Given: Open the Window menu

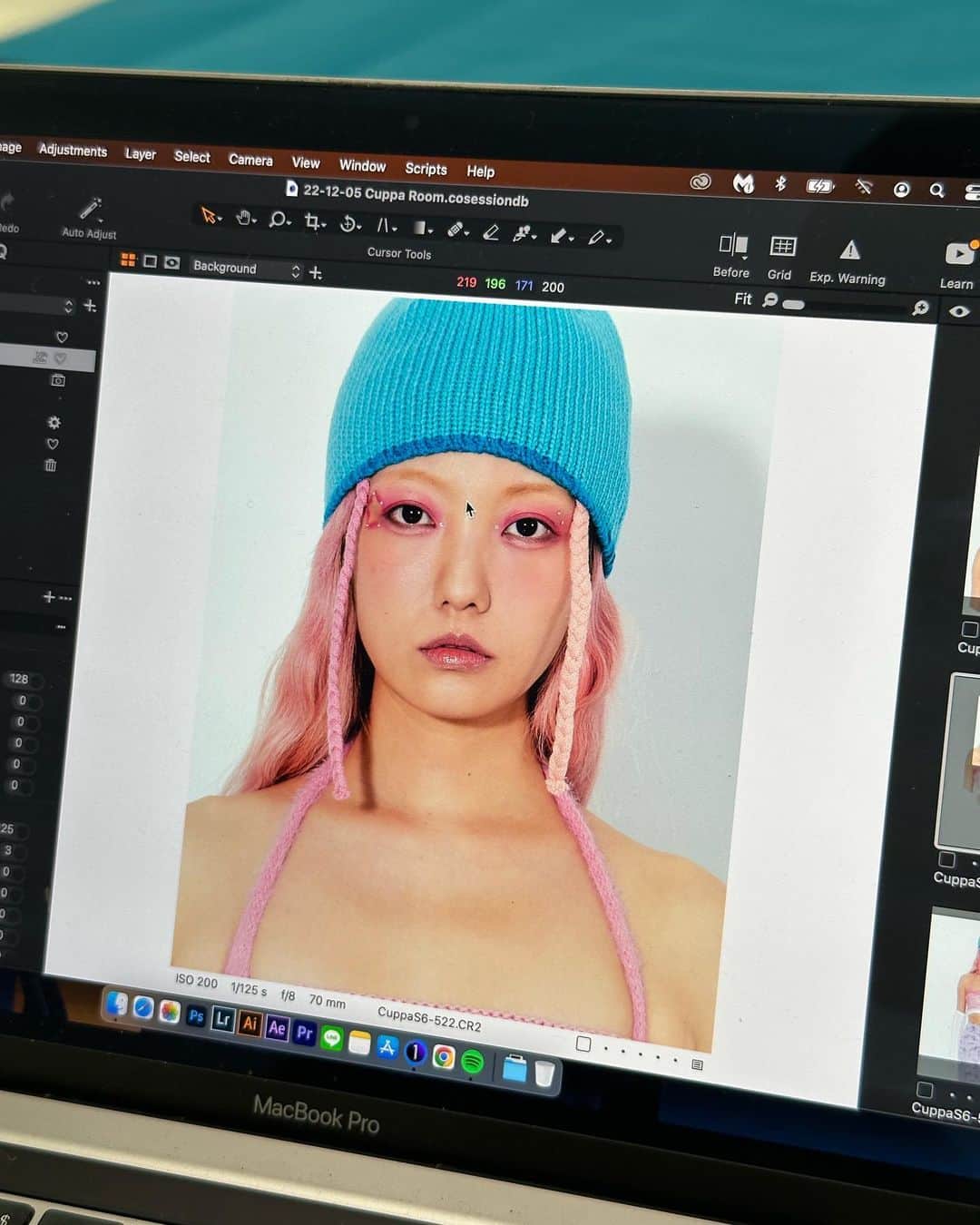Looking at the screenshot, I should (362, 166).
